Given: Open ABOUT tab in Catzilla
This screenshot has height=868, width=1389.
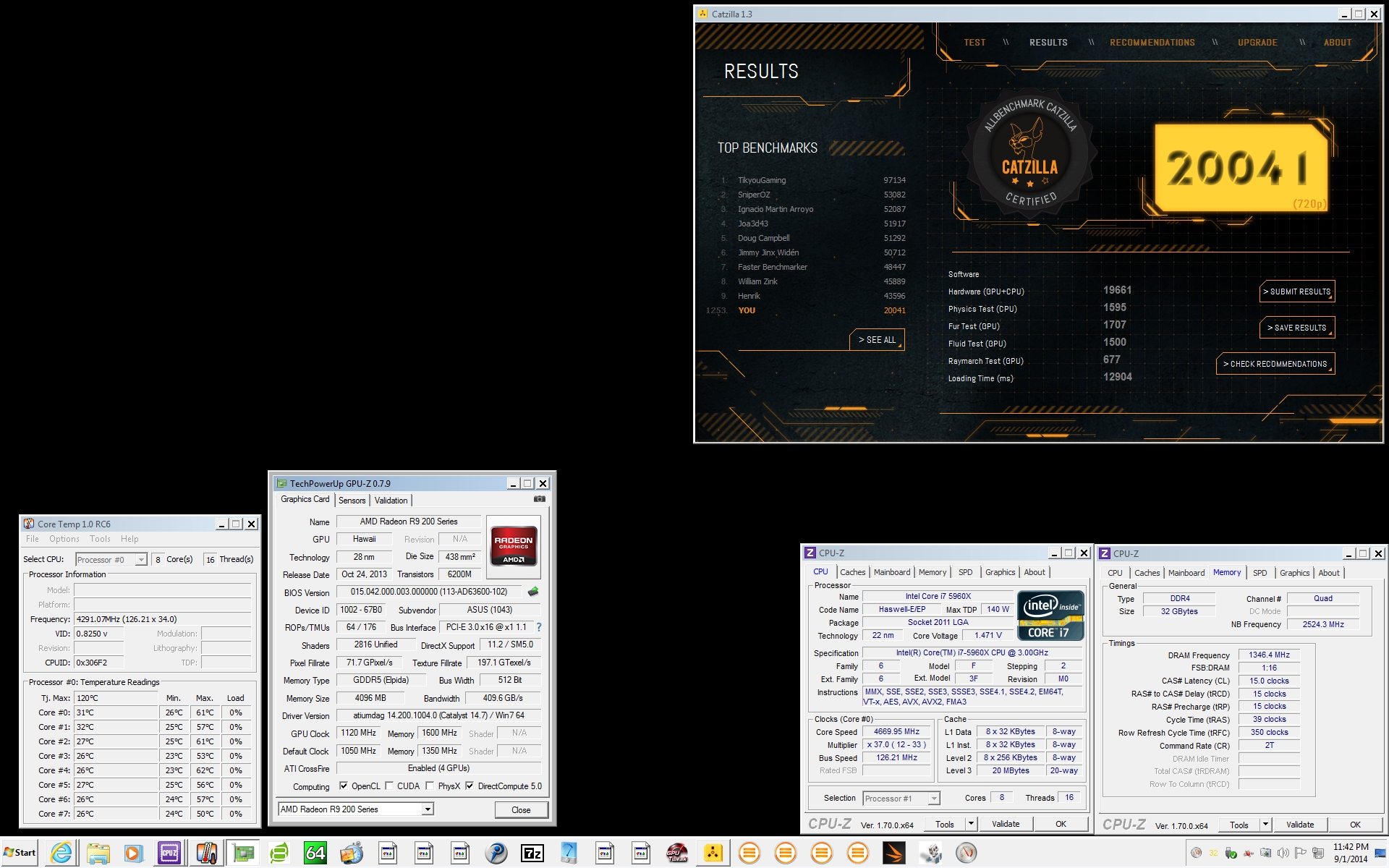Looking at the screenshot, I should (x=1338, y=43).
